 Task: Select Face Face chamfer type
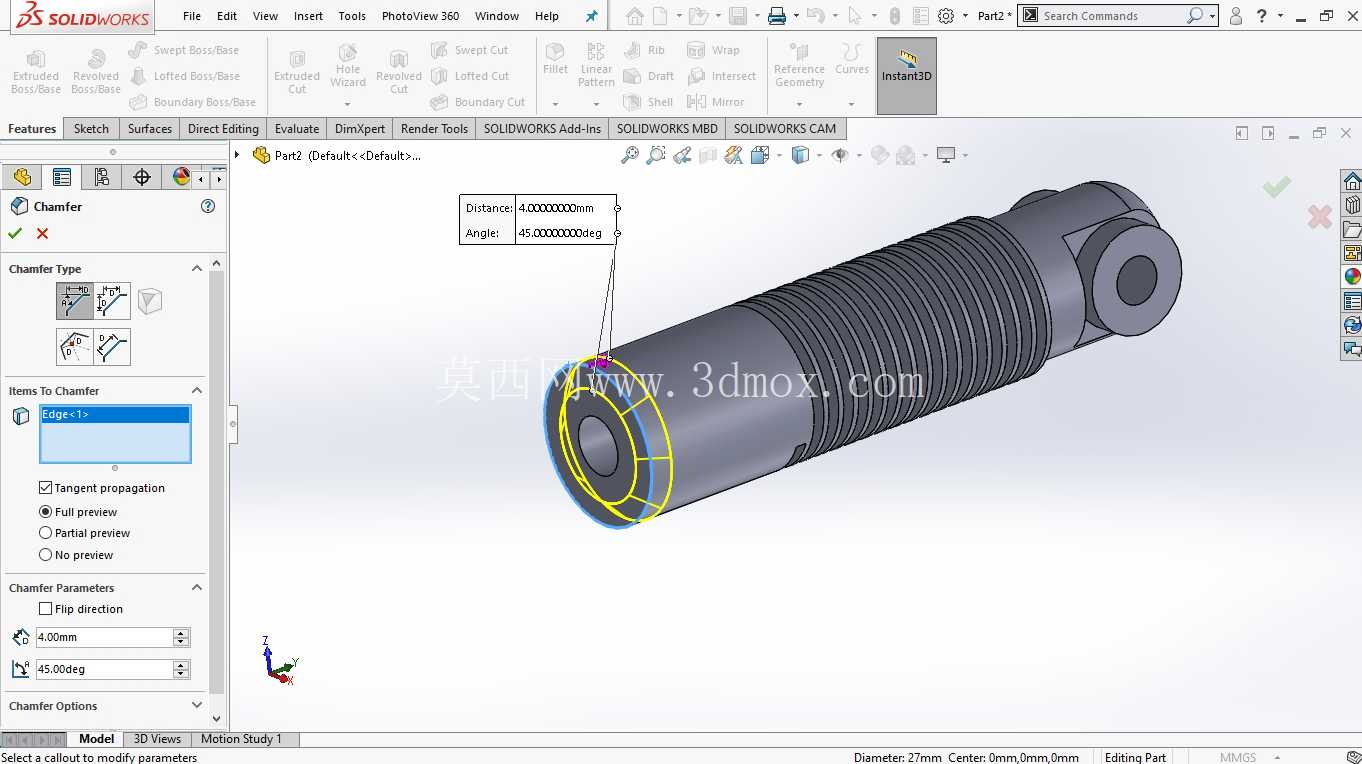[112, 347]
